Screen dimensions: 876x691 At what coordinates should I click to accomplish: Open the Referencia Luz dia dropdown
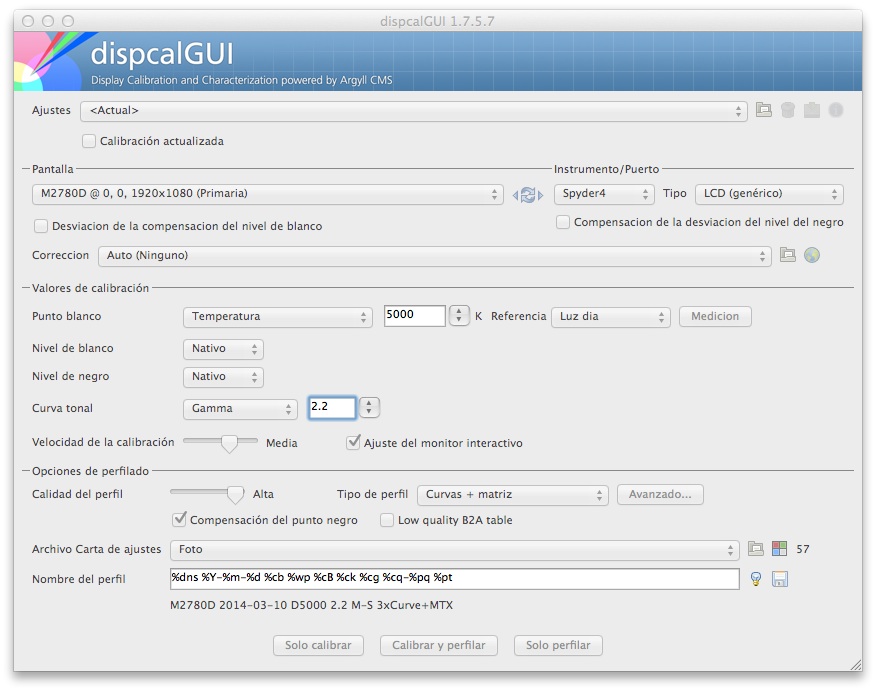point(611,316)
